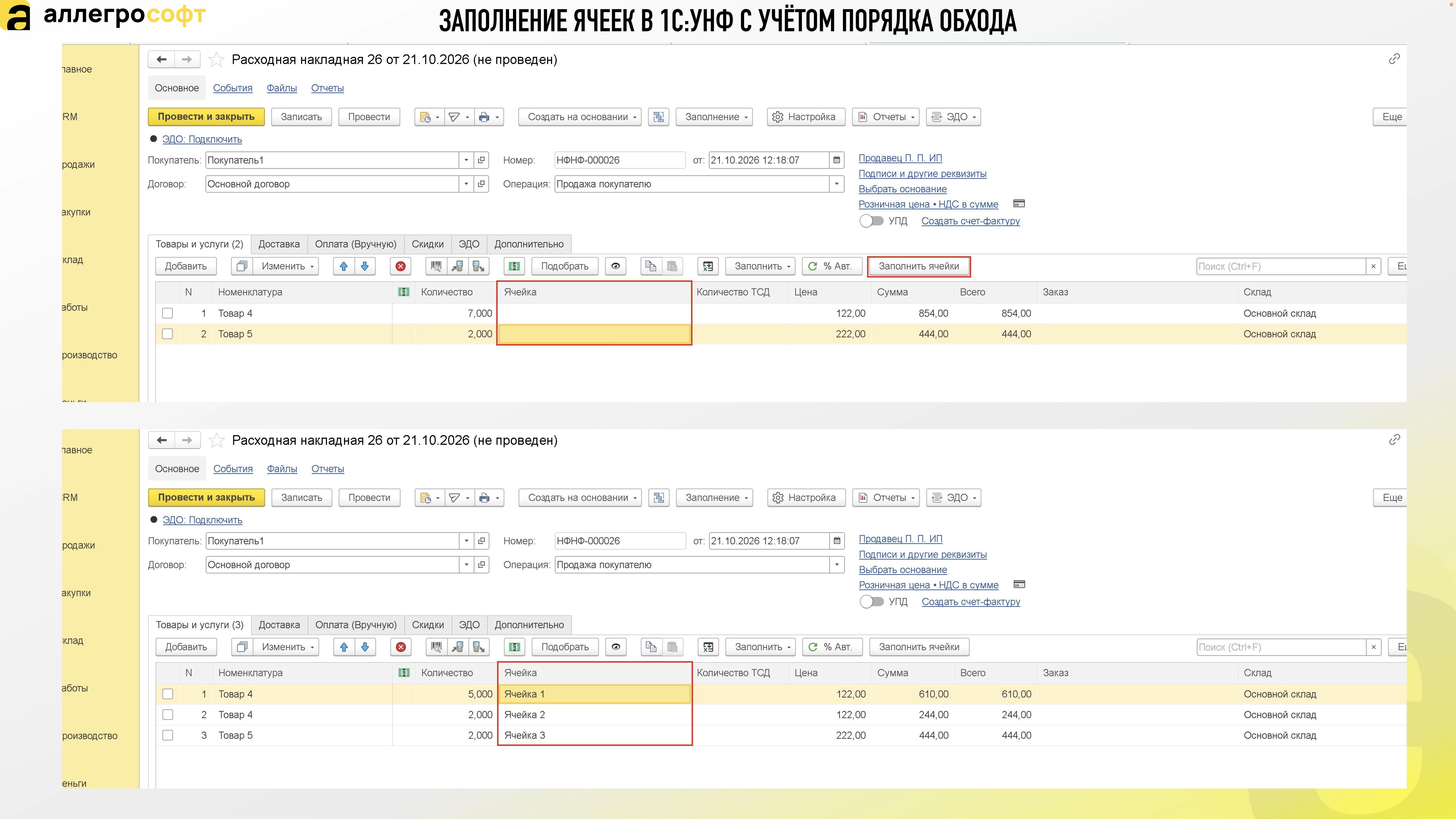Click the print icon in the upper form toolbar

(x=484, y=117)
